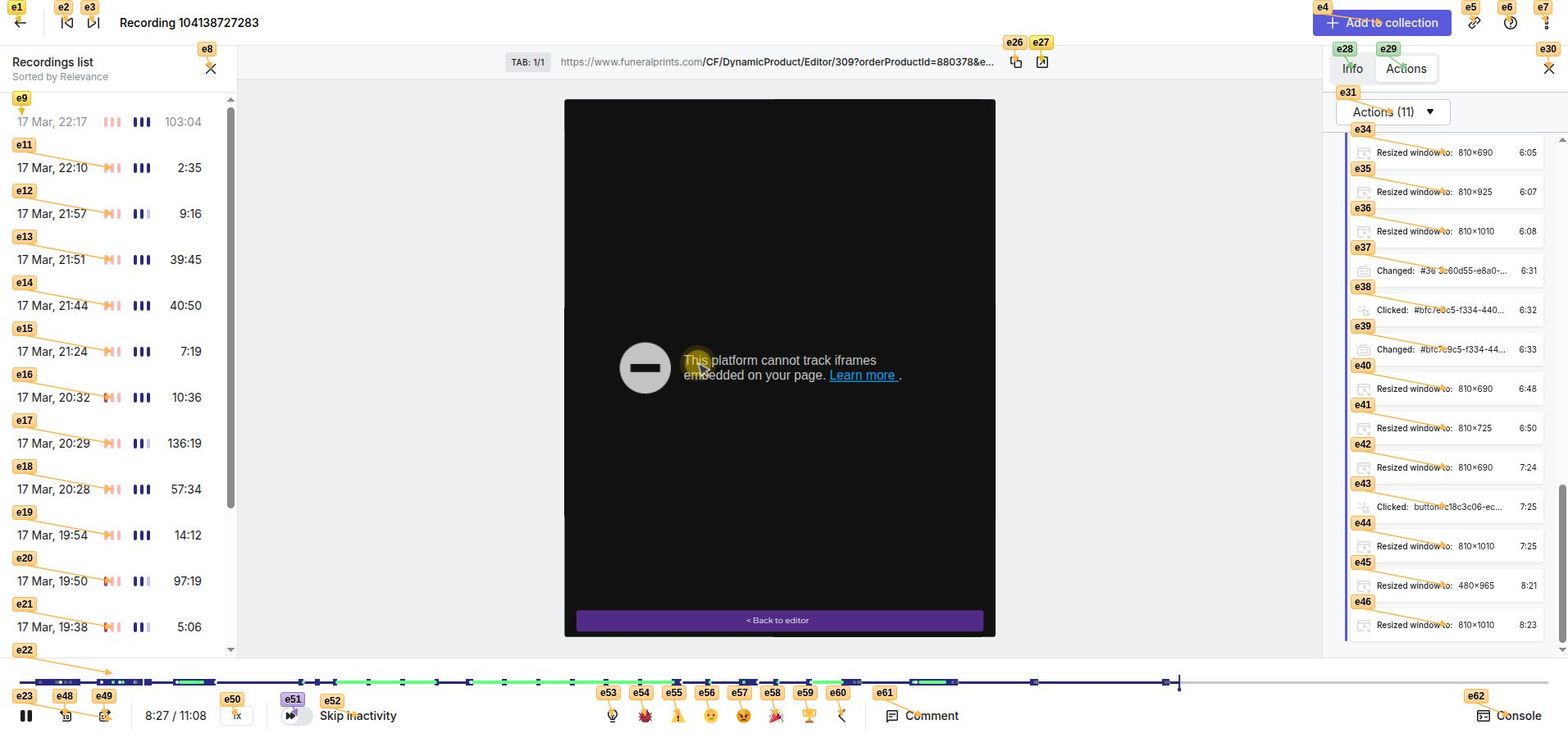
Task: Click the Recordings list vertical scrollbar
Action: [231, 308]
